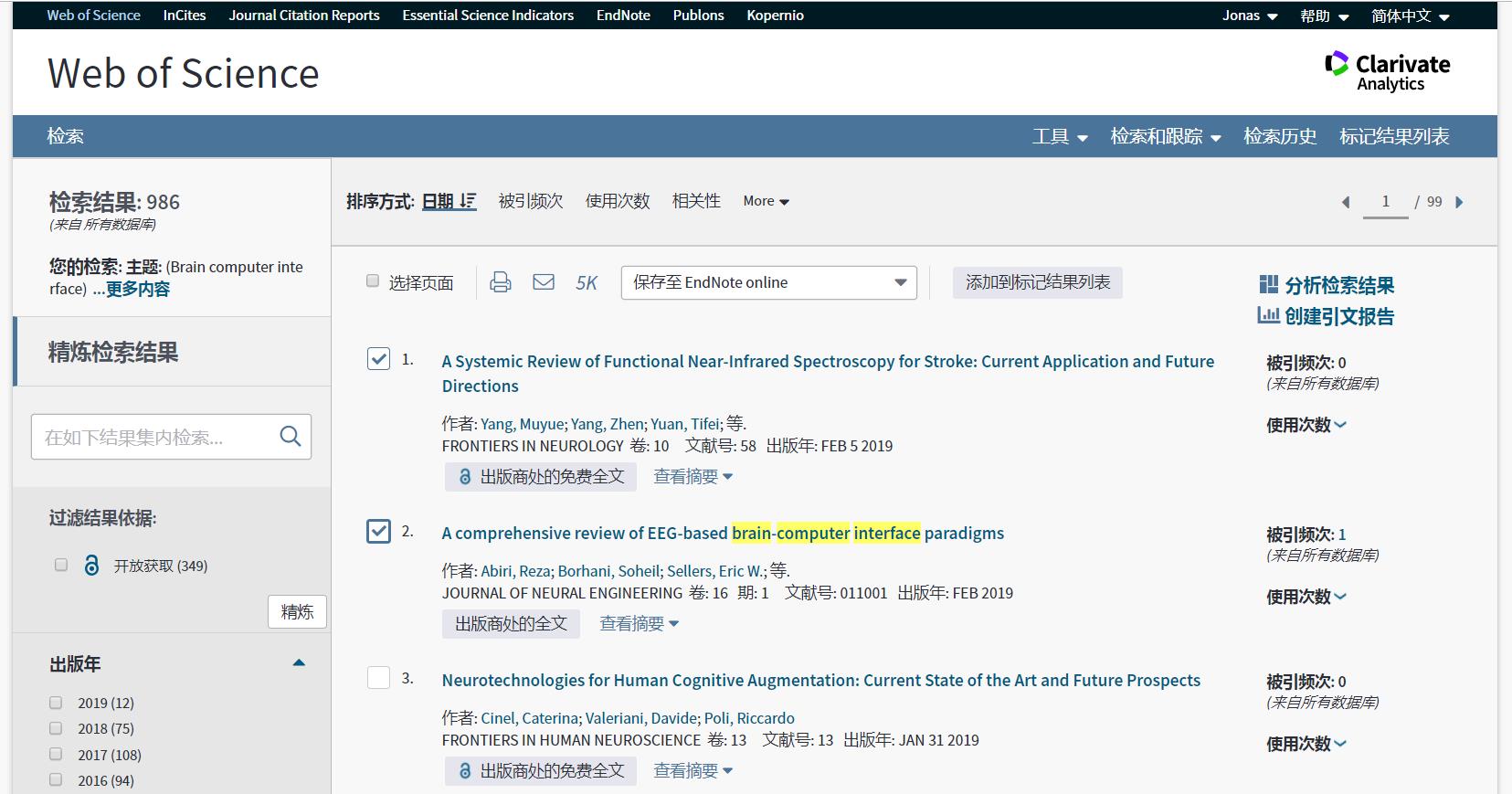
Task: Click the email envelope icon
Action: (544, 282)
